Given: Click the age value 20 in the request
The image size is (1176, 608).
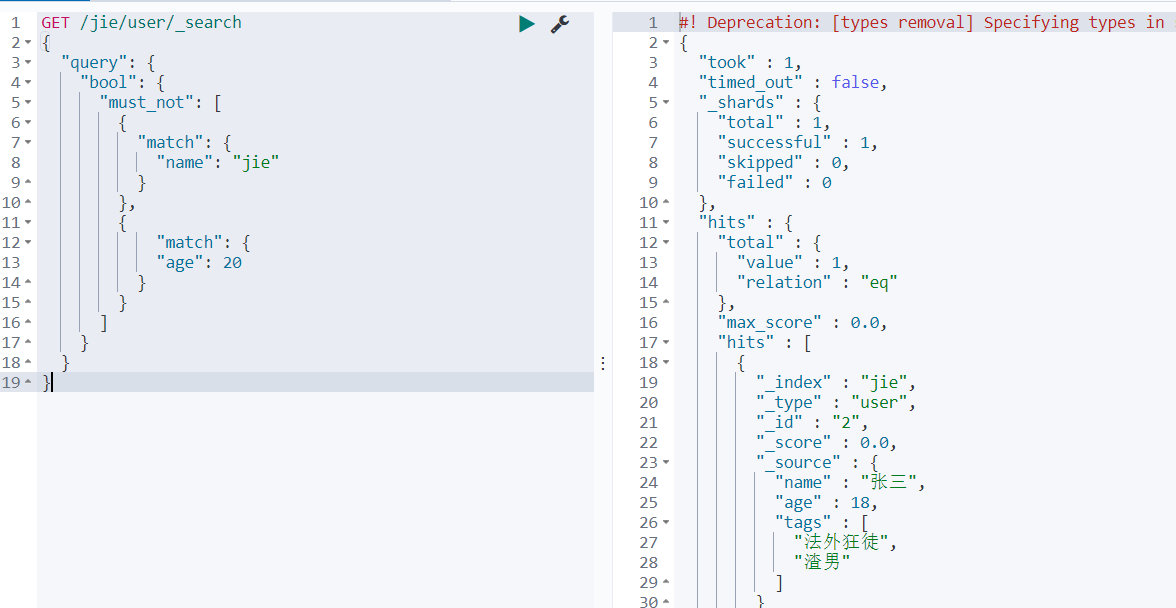Looking at the screenshot, I should 232,262.
